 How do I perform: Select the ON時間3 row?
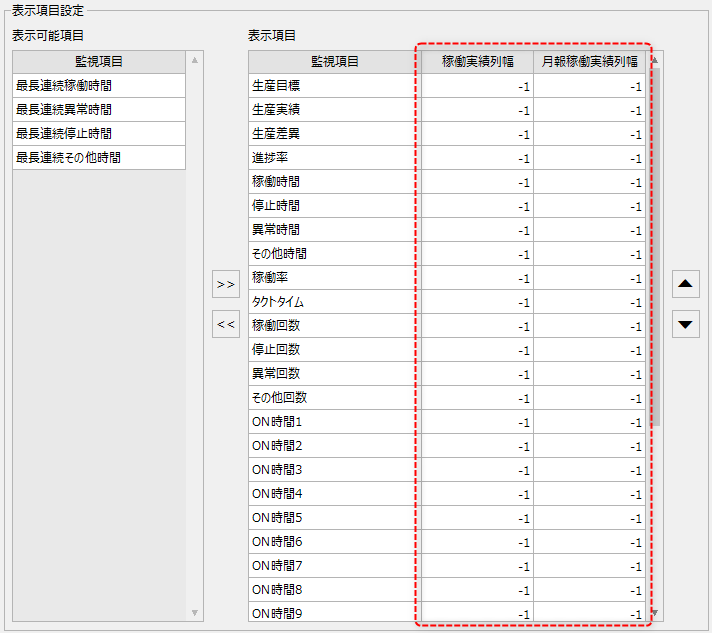click(x=447, y=470)
